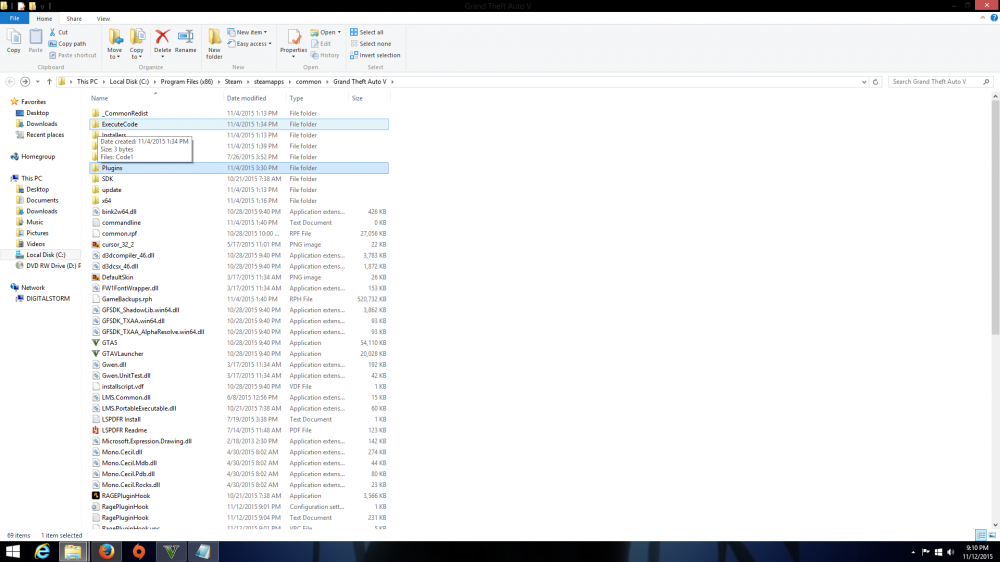Click the Help question mark icon
Viewport: 1000px width, 562px height.
[x=994, y=18]
